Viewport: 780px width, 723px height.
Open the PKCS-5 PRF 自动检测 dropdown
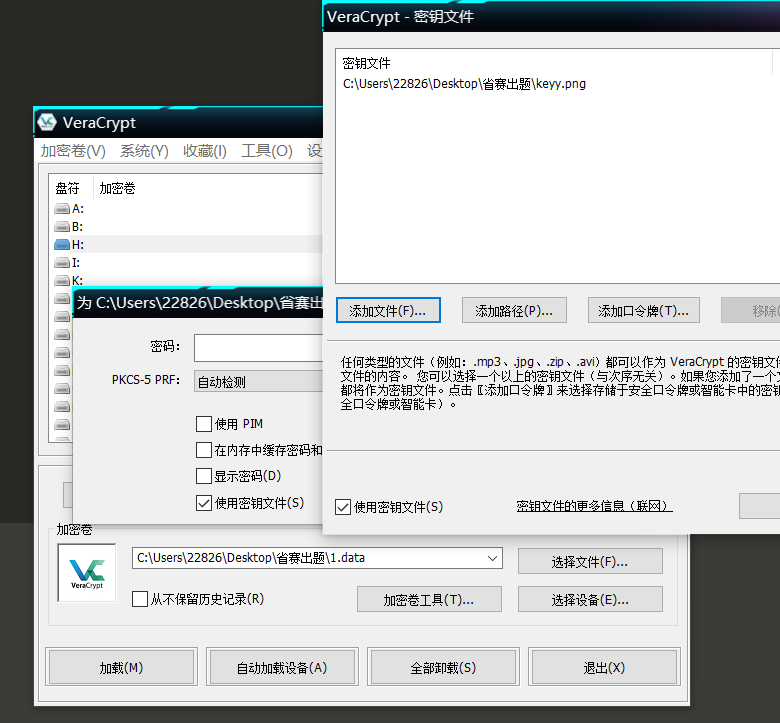pyautogui.click(x=258, y=381)
